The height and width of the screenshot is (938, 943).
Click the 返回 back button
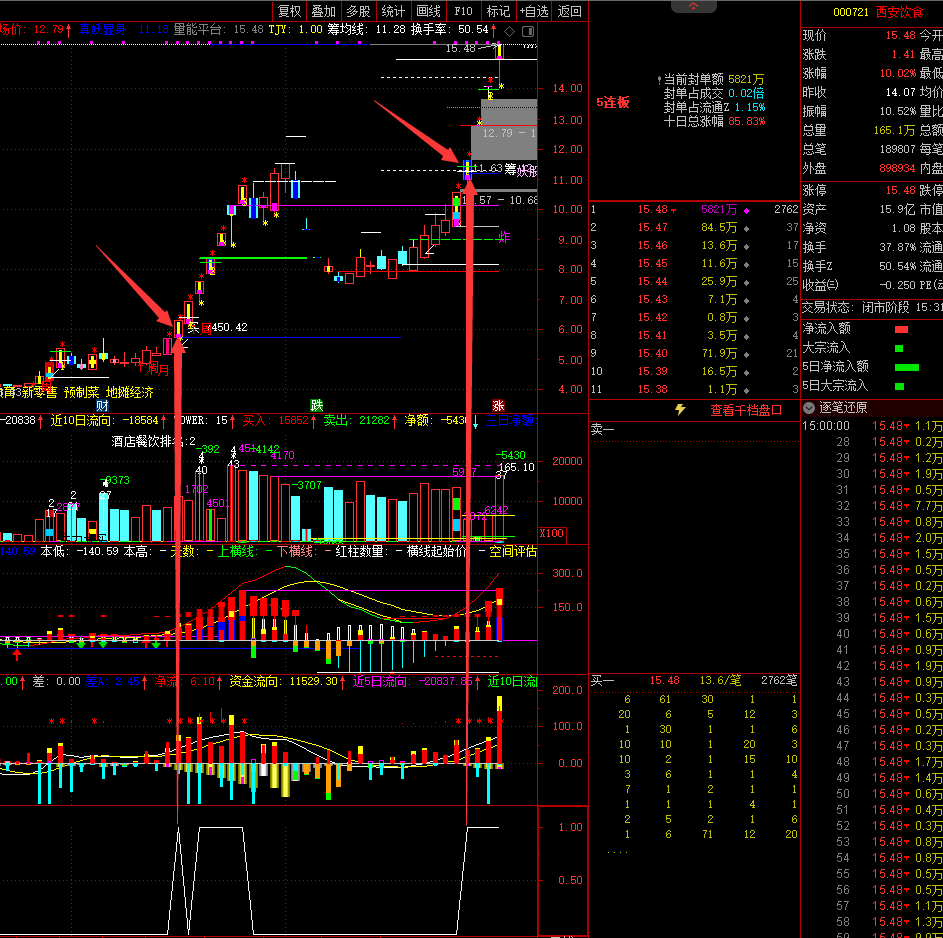click(x=570, y=11)
